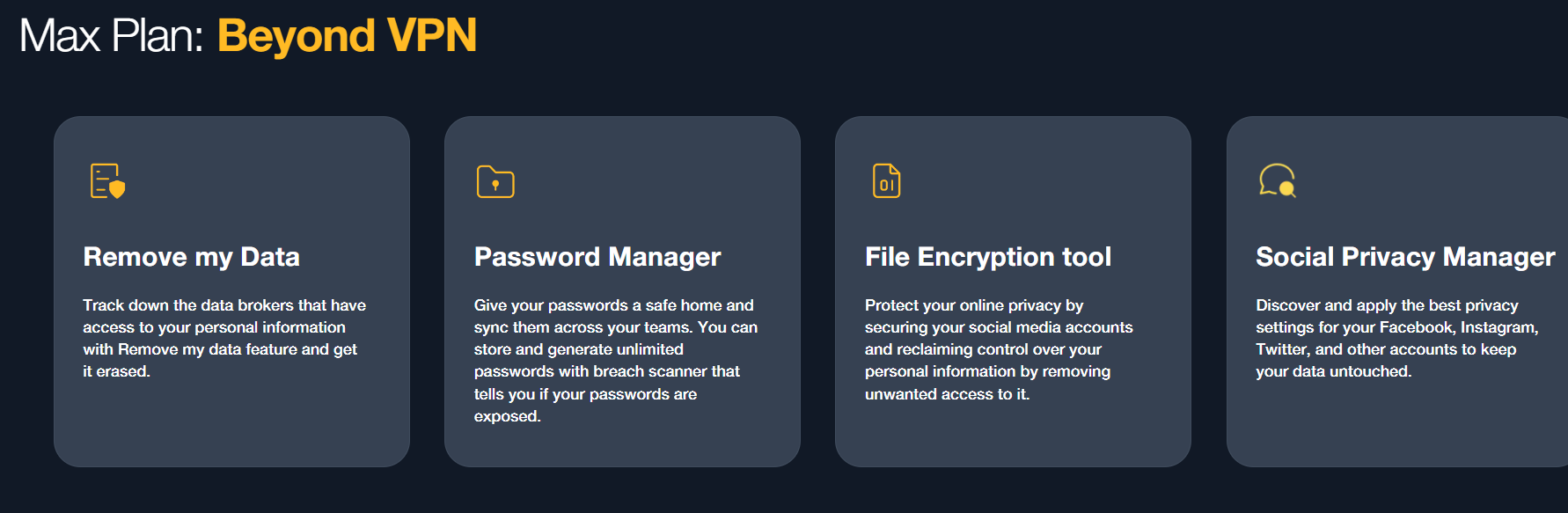
Task: Click the text mentioning data brokers
Action: tap(224, 305)
